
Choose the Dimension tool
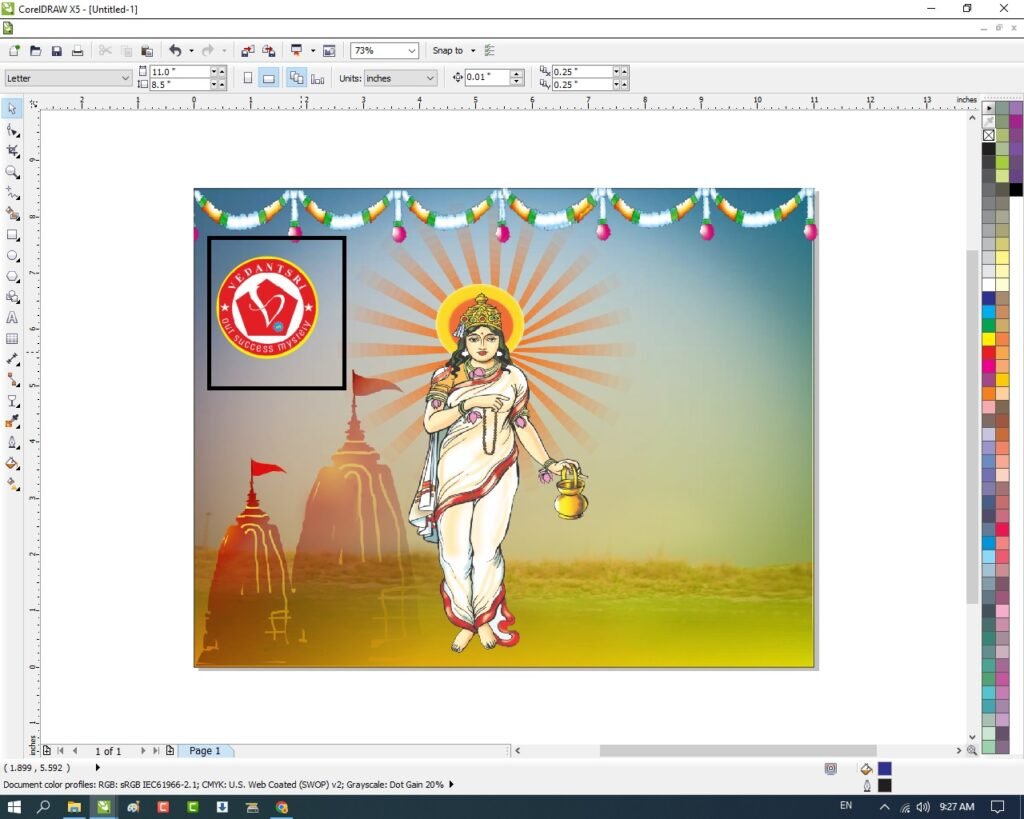(12, 359)
